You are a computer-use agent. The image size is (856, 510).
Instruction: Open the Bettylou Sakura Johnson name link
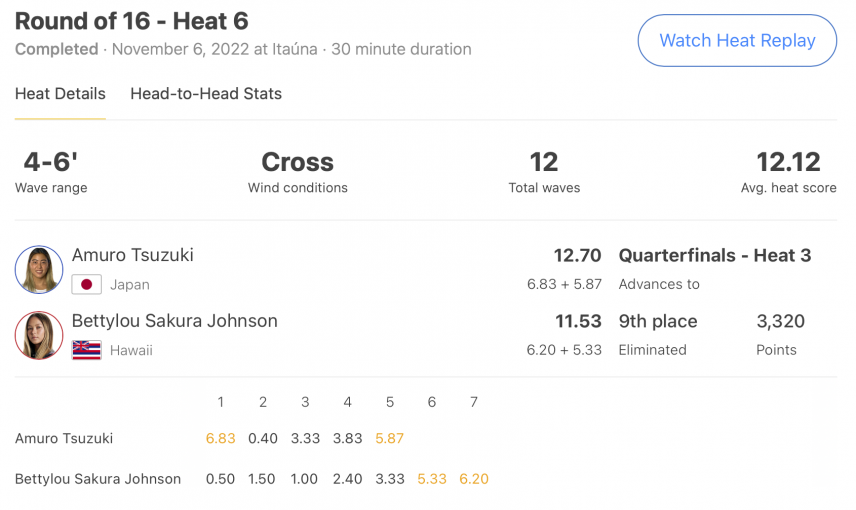click(175, 321)
